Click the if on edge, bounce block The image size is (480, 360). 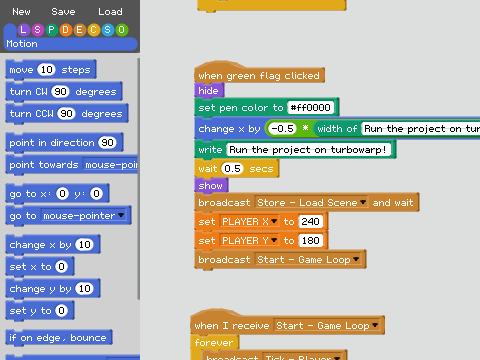[x=59, y=338]
